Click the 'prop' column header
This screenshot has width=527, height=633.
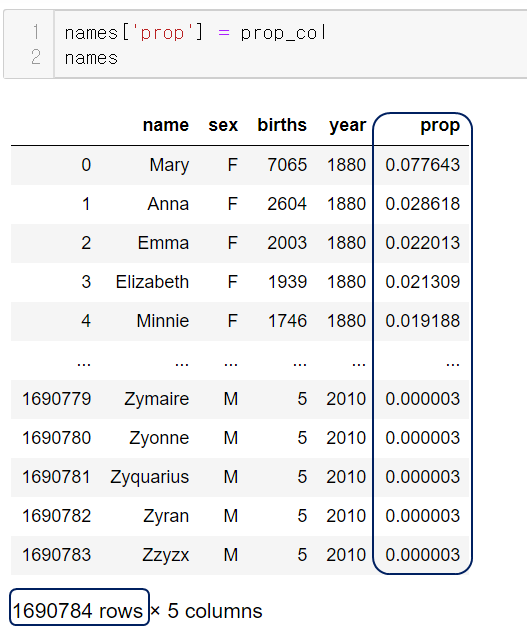(x=440, y=126)
